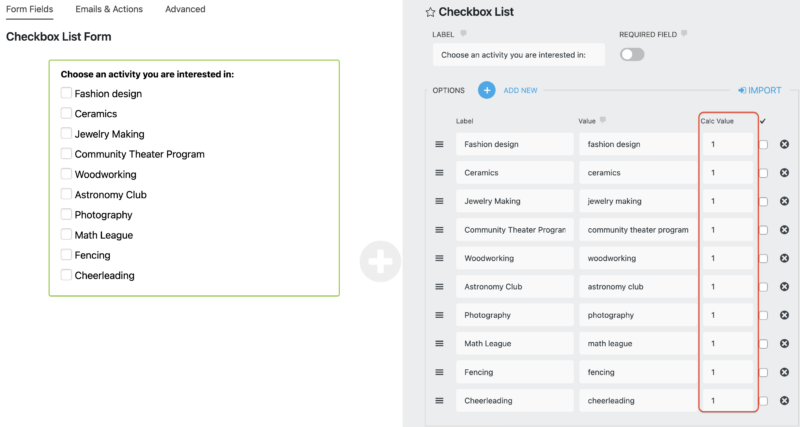Delete the Astronomy Club option

pyautogui.click(x=785, y=287)
